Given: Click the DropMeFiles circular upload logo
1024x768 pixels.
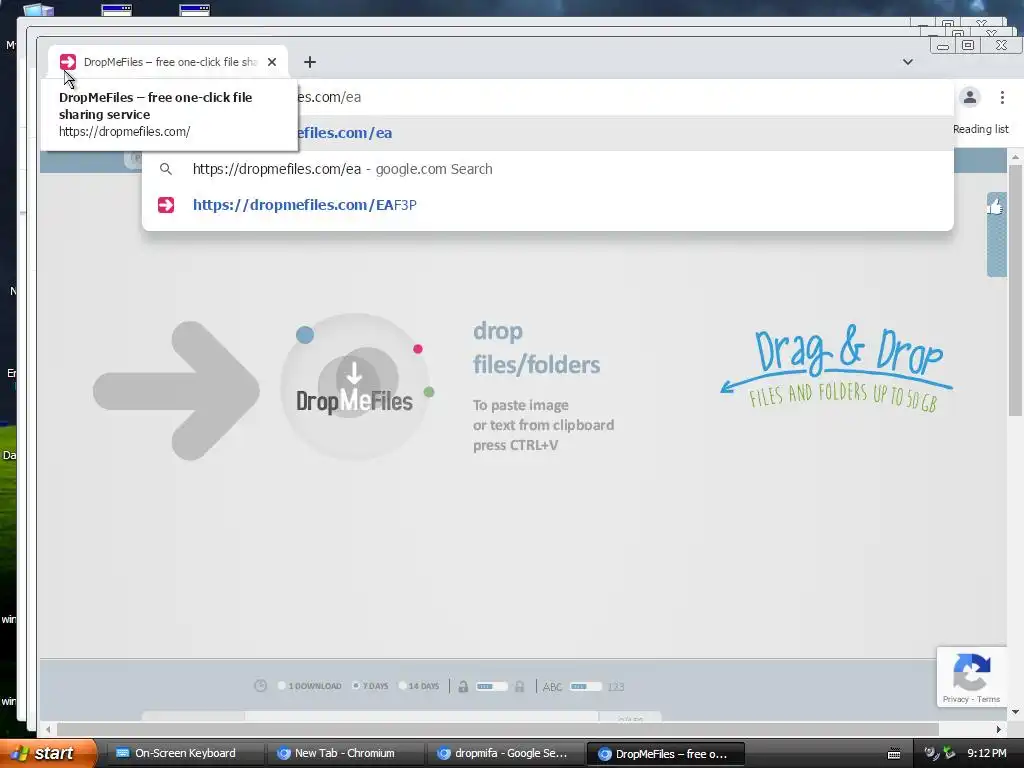Looking at the screenshot, I should pyautogui.click(x=355, y=387).
